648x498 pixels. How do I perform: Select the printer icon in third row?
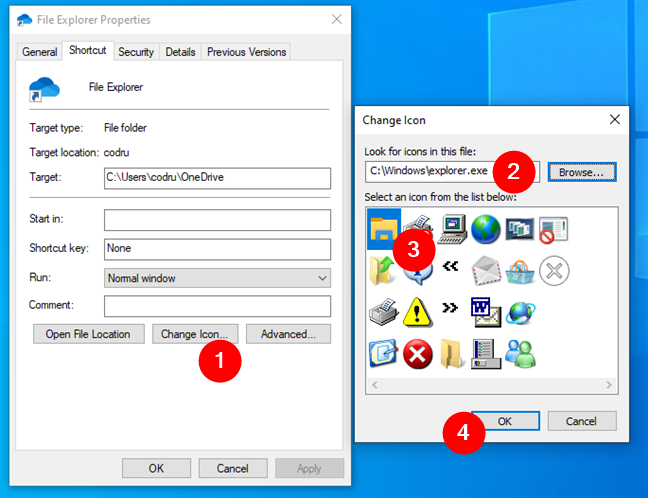coord(384,312)
